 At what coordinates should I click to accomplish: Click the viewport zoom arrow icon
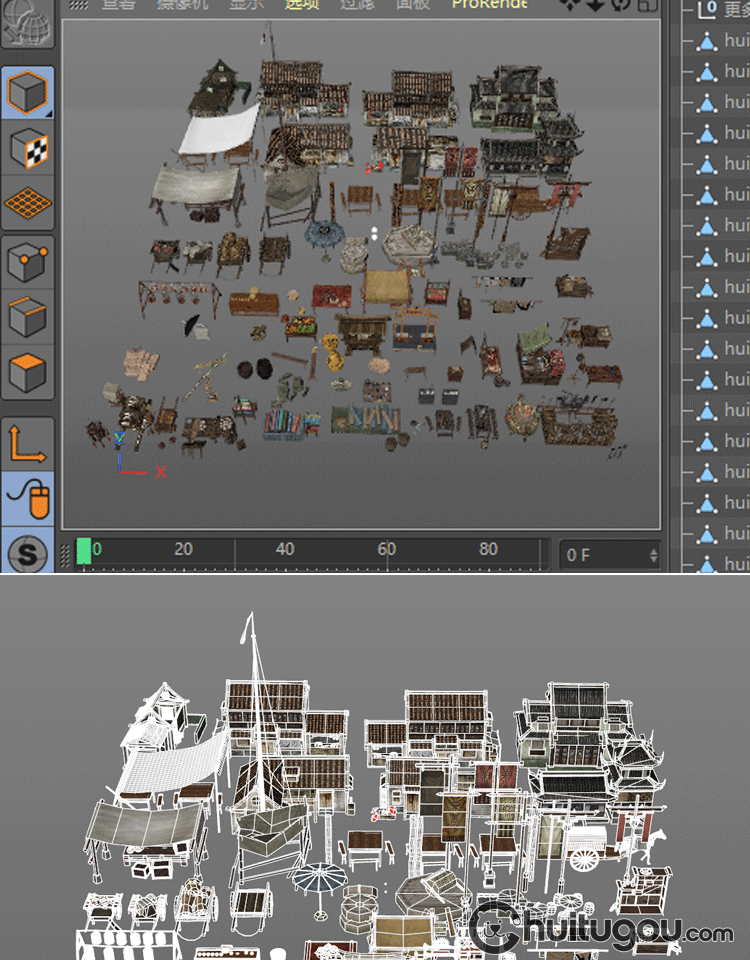(595, 5)
